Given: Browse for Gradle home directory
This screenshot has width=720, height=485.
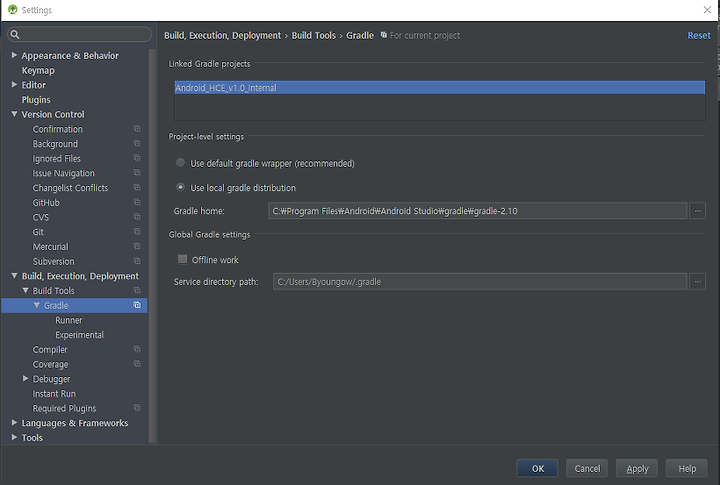Looking at the screenshot, I should click(x=697, y=211).
